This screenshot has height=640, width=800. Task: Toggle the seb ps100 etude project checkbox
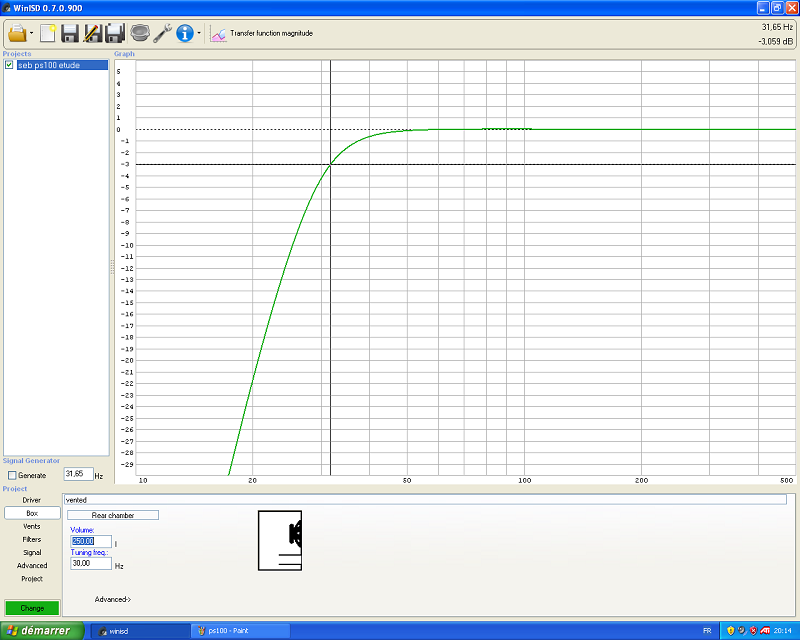[9, 65]
